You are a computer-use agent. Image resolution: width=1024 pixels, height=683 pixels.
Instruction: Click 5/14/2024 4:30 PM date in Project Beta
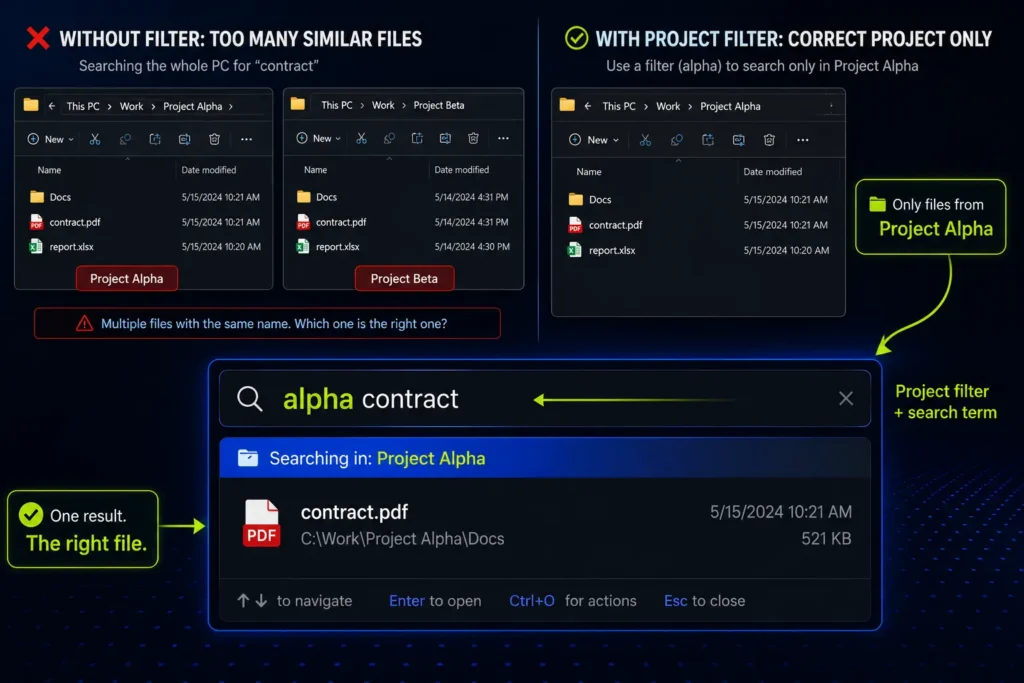click(x=472, y=247)
